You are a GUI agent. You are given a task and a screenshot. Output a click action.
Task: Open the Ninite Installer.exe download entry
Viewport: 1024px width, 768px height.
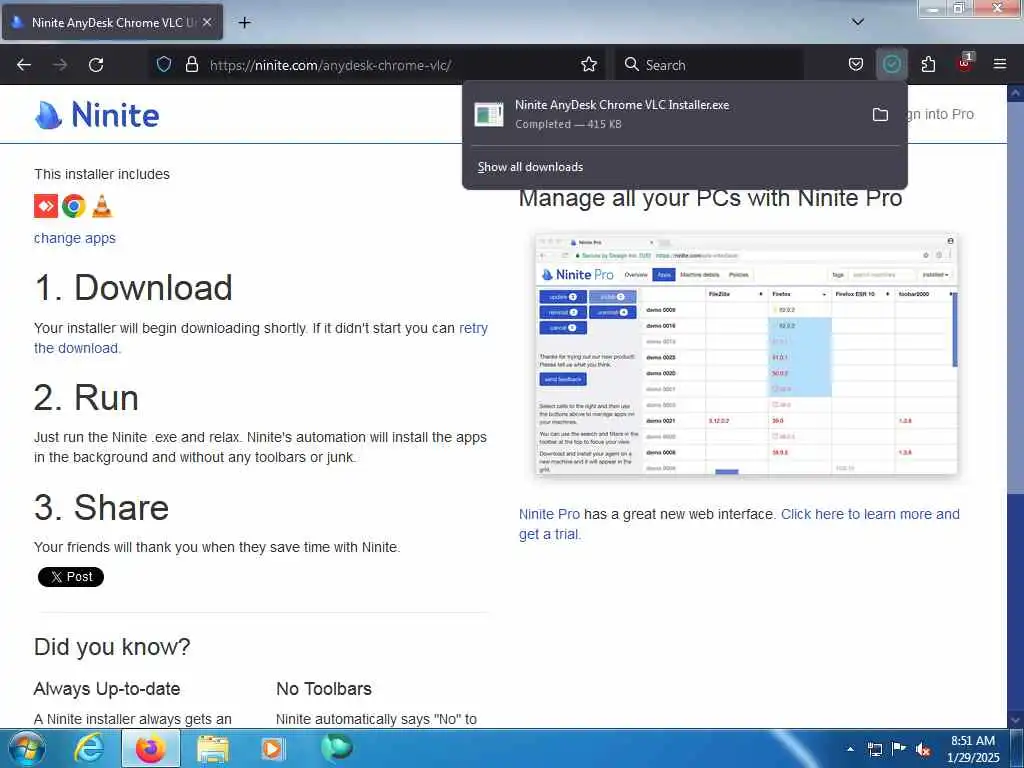coord(666,114)
